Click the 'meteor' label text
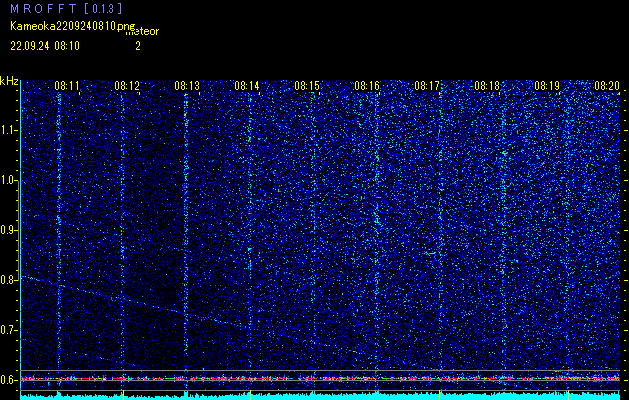Screen dimensions: 629x400 point(142,32)
